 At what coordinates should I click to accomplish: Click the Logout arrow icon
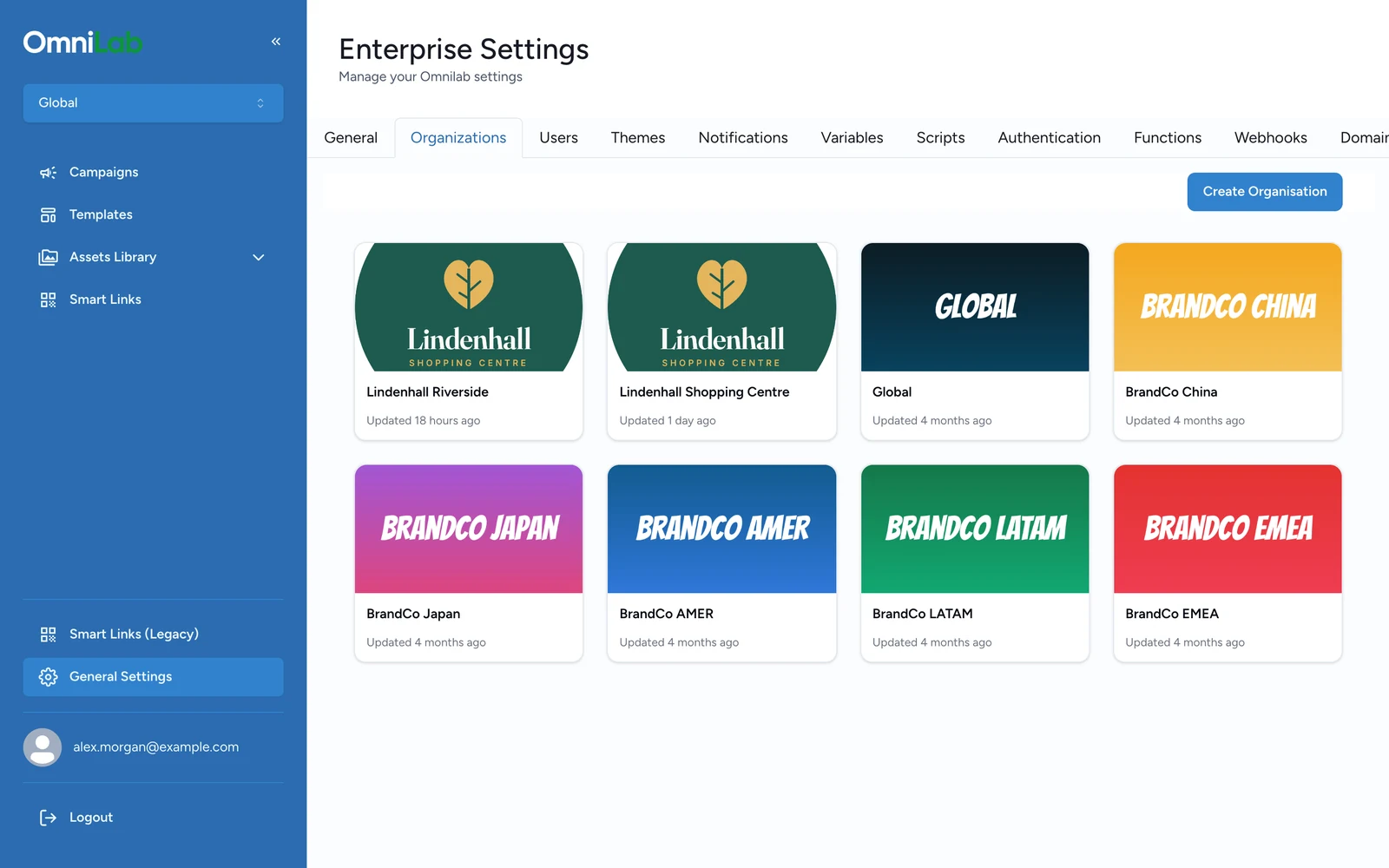click(x=48, y=818)
